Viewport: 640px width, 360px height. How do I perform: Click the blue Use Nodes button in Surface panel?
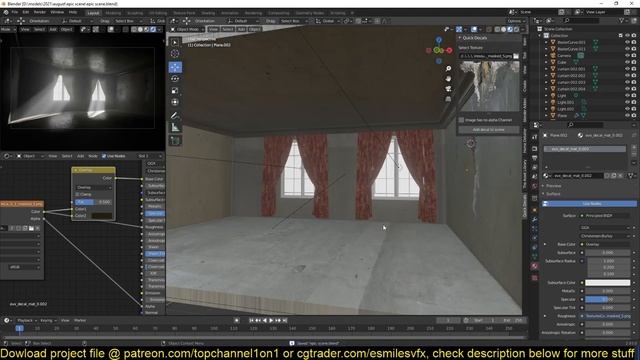pyautogui.click(x=589, y=203)
